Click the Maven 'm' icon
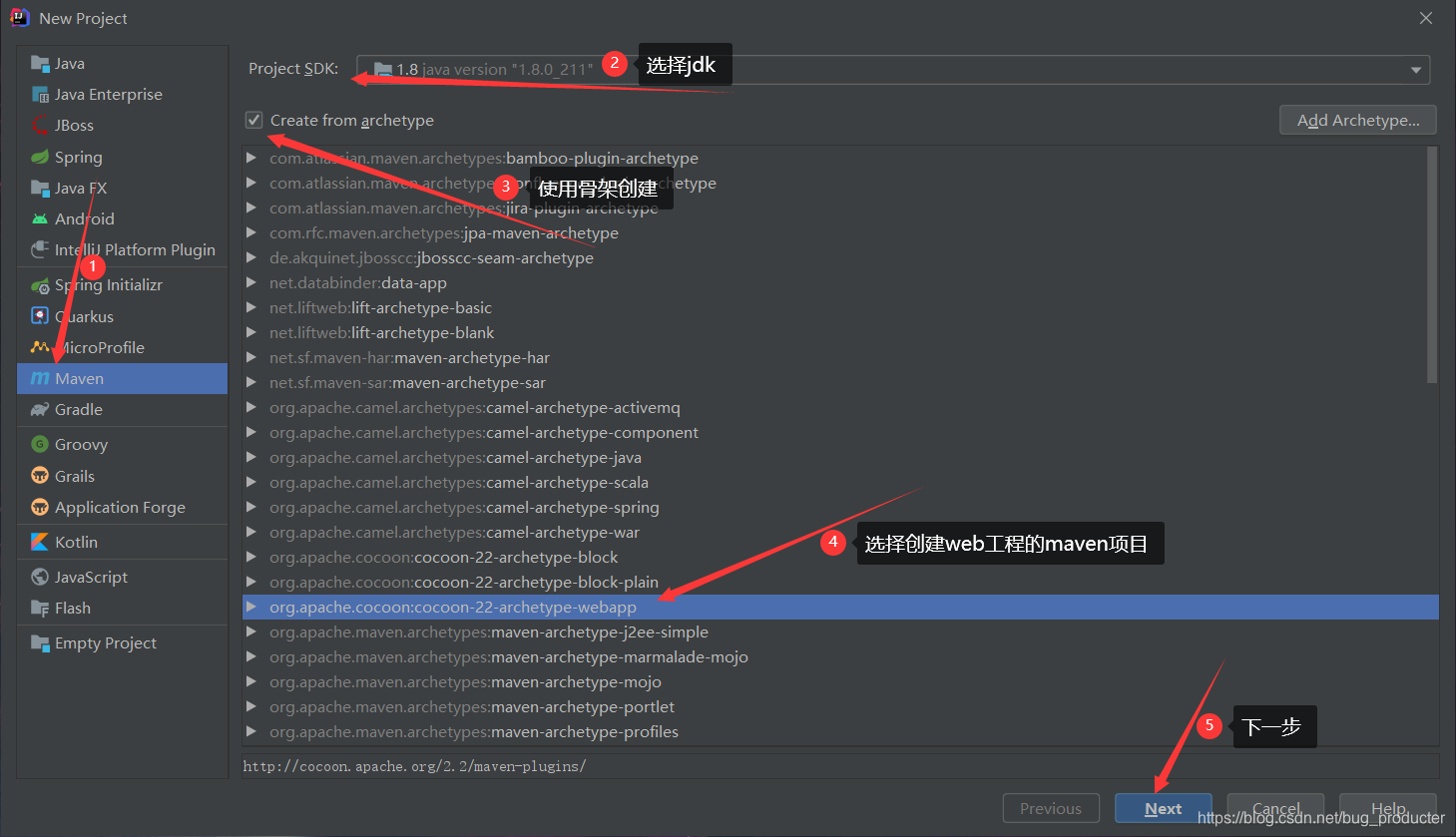 click(40, 379)
